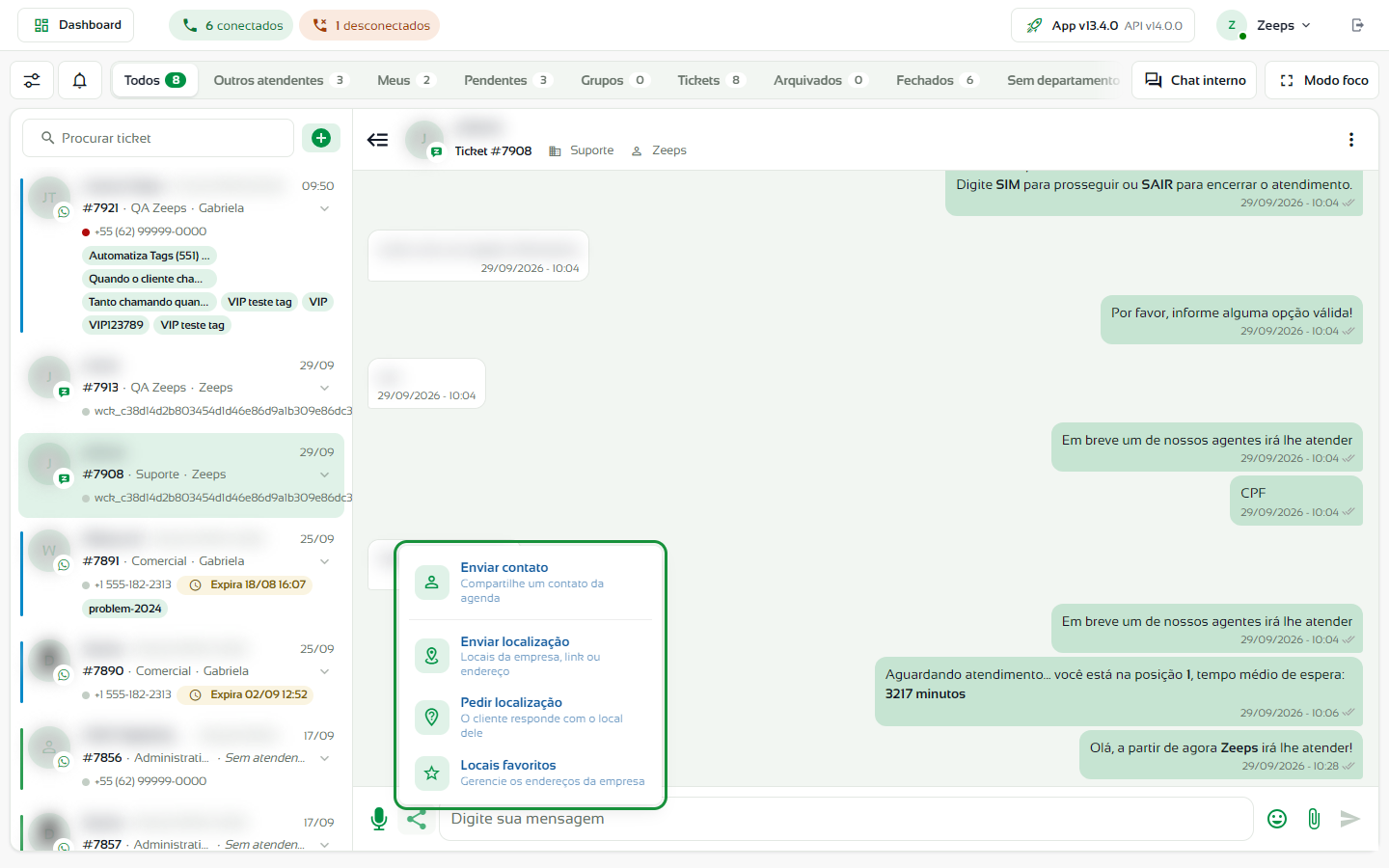Click the App v13.4.0 version badge
This screenshot has height=868, width=1389.
[1103, 25]
